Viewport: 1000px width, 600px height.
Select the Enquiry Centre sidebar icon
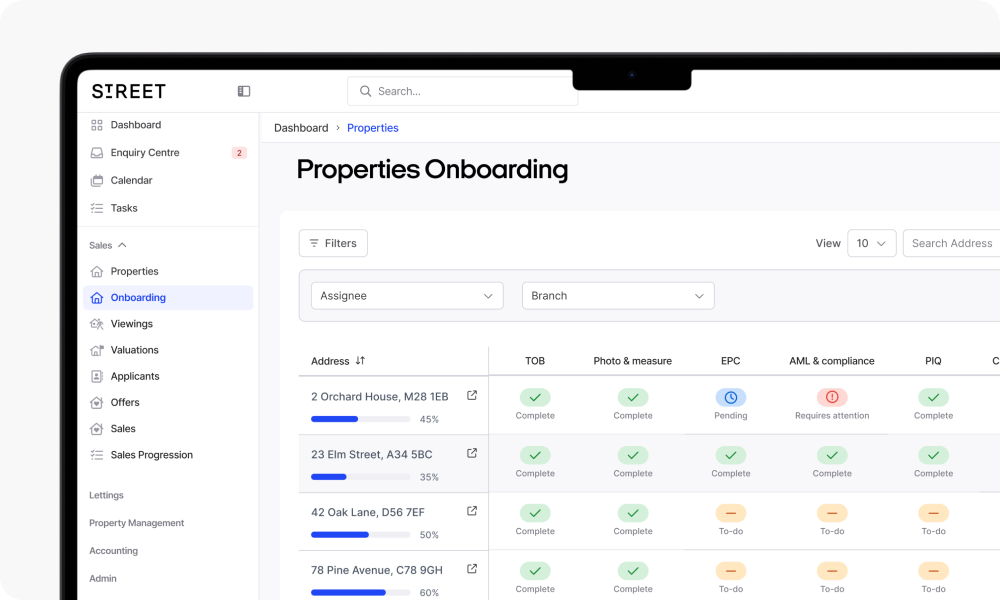tap(95, 152)
